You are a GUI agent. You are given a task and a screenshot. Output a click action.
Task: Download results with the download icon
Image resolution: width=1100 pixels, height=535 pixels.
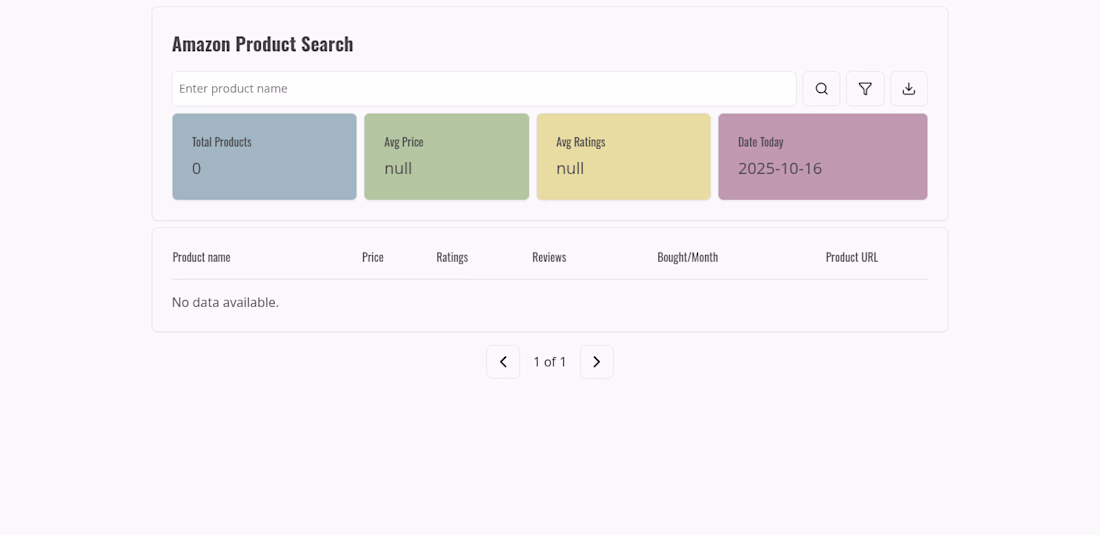[909, 89]
